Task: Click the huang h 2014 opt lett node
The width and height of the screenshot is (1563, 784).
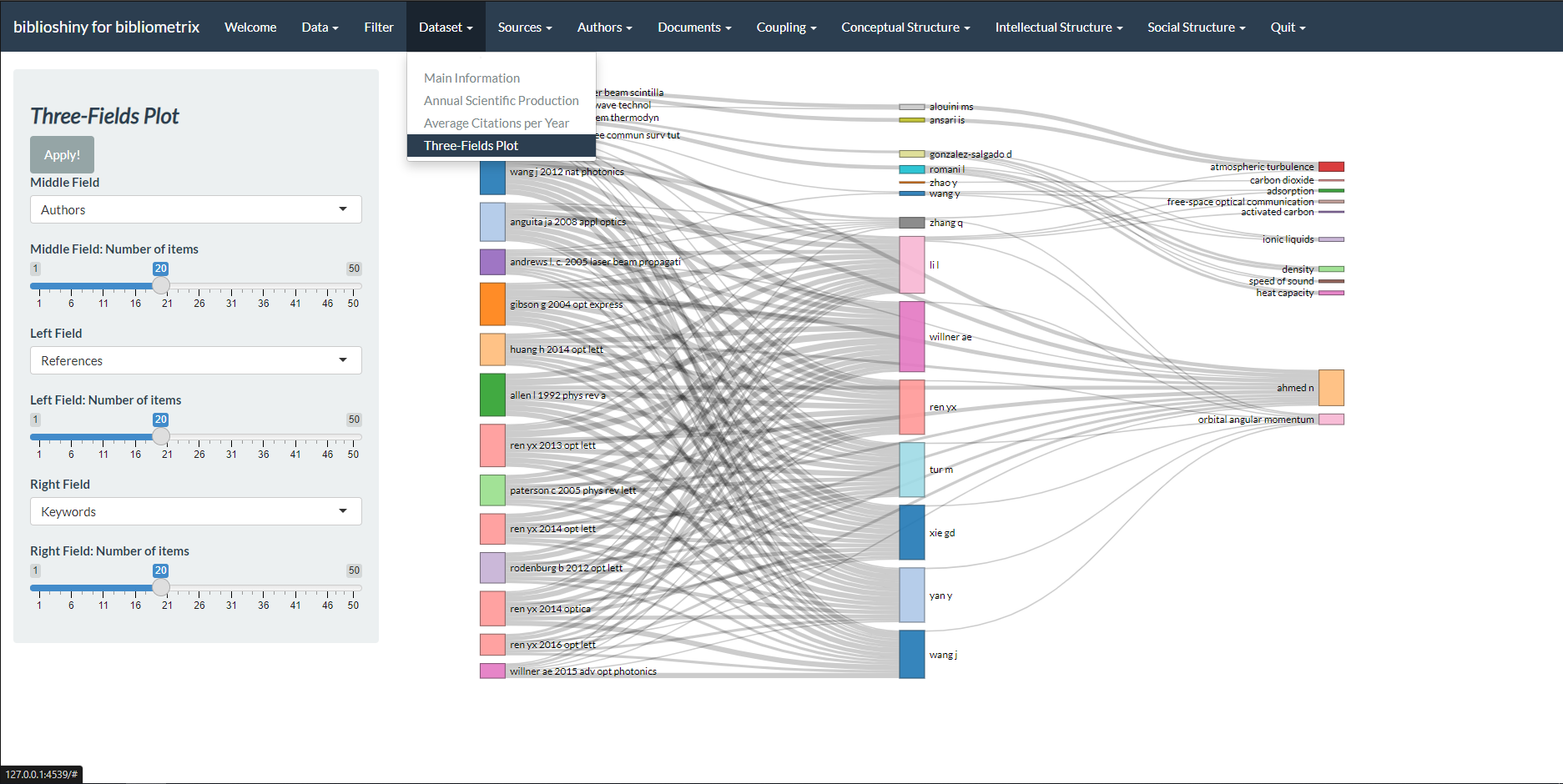Action: (x=492, y=349)
